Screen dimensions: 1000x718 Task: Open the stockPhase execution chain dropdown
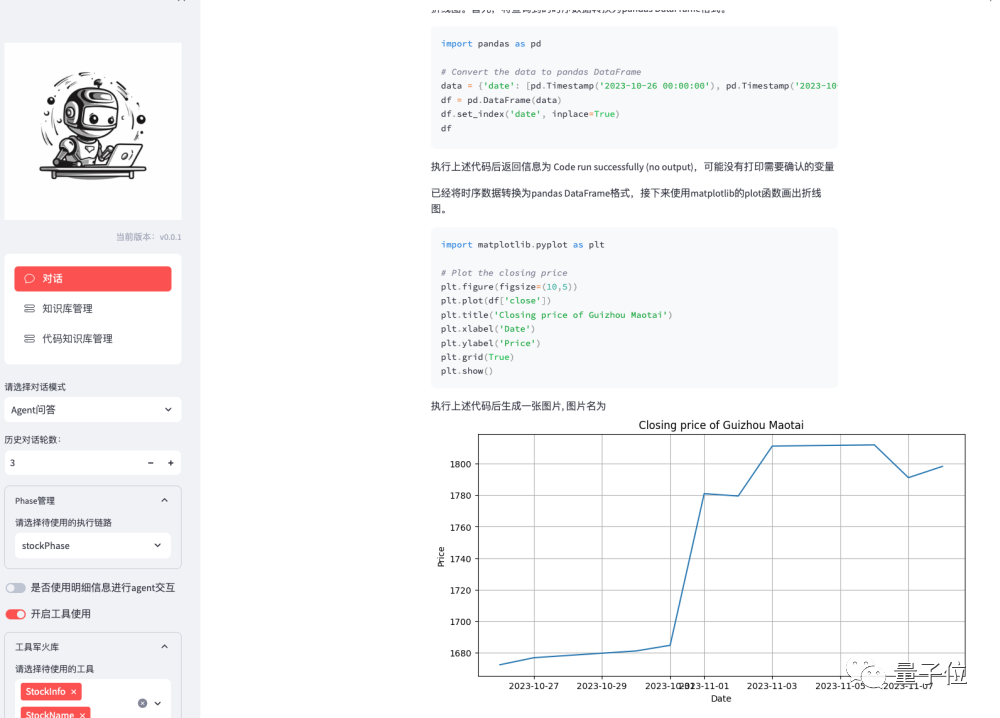coord(92,546)
